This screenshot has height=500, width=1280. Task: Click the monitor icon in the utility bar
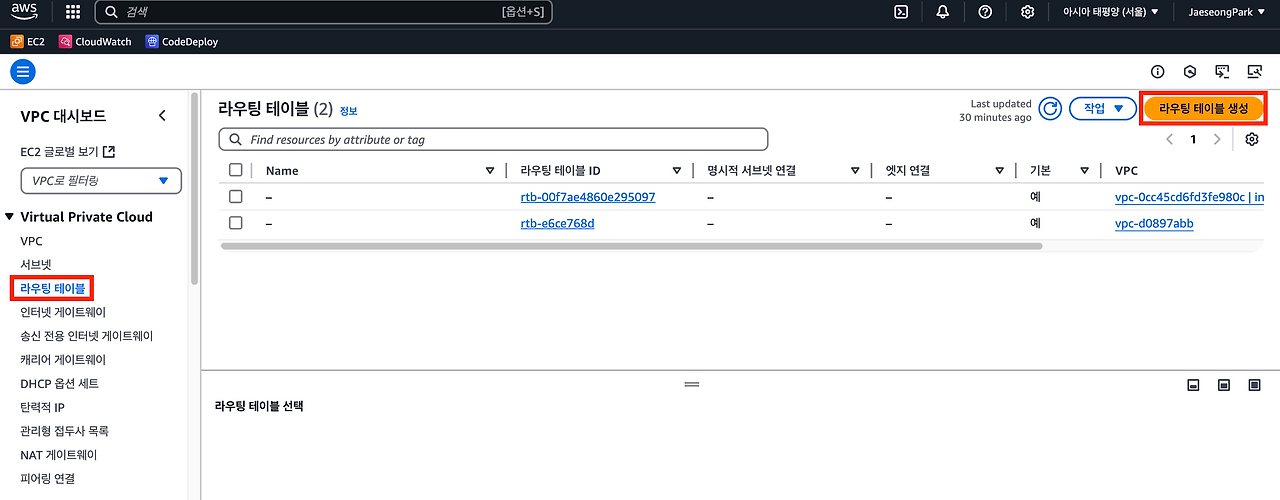click(1222, 71)
